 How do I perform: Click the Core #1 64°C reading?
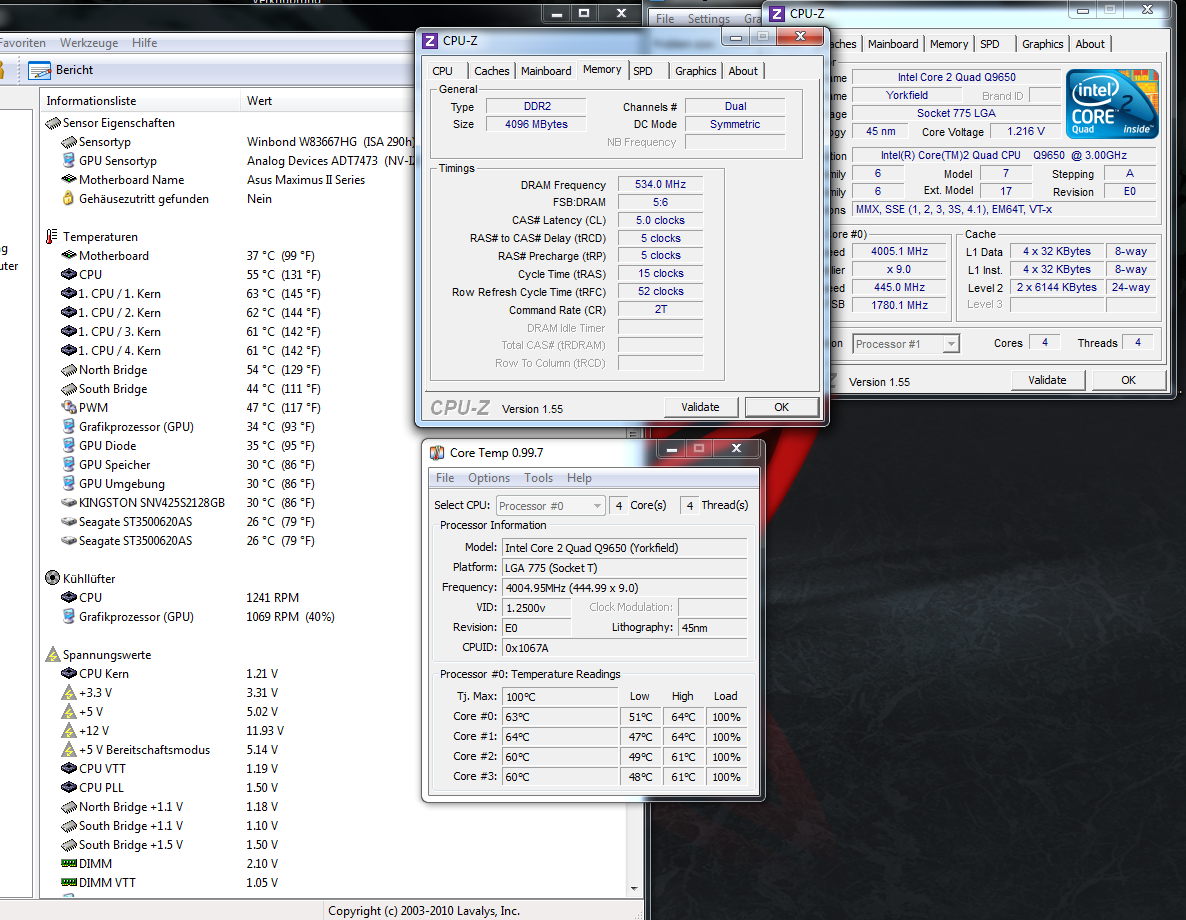pyautogui.click(x=560, y=737)
